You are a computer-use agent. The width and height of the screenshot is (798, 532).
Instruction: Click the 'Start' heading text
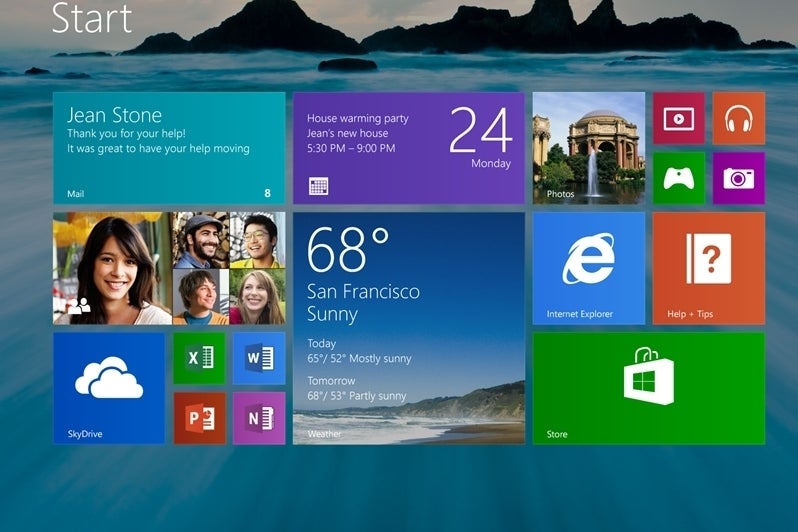click(92, 18)
